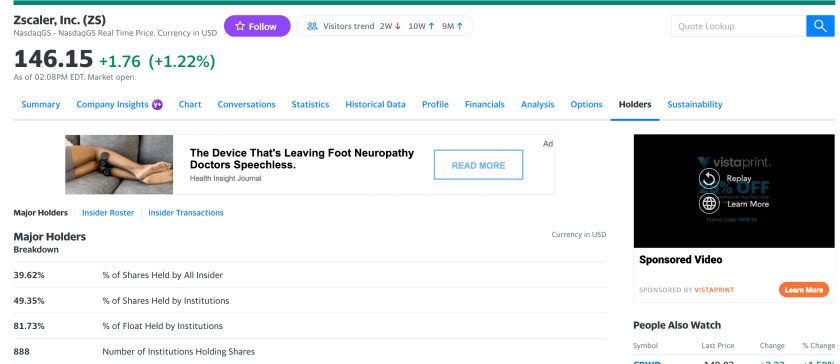Click the 81.73% float value
Image resolution: width=840 pixels, height=364 pixels.
pos(29,326)
